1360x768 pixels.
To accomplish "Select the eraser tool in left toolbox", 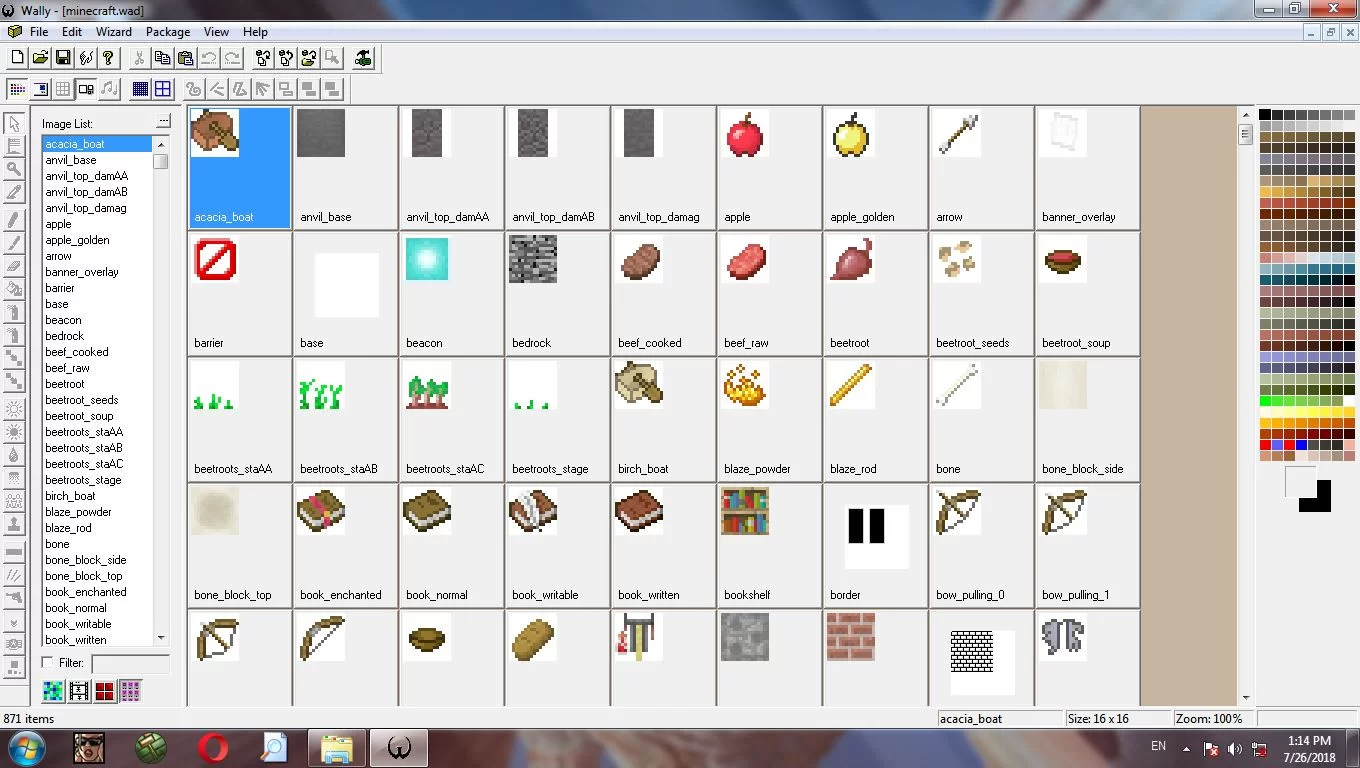I will coord(14,265).
